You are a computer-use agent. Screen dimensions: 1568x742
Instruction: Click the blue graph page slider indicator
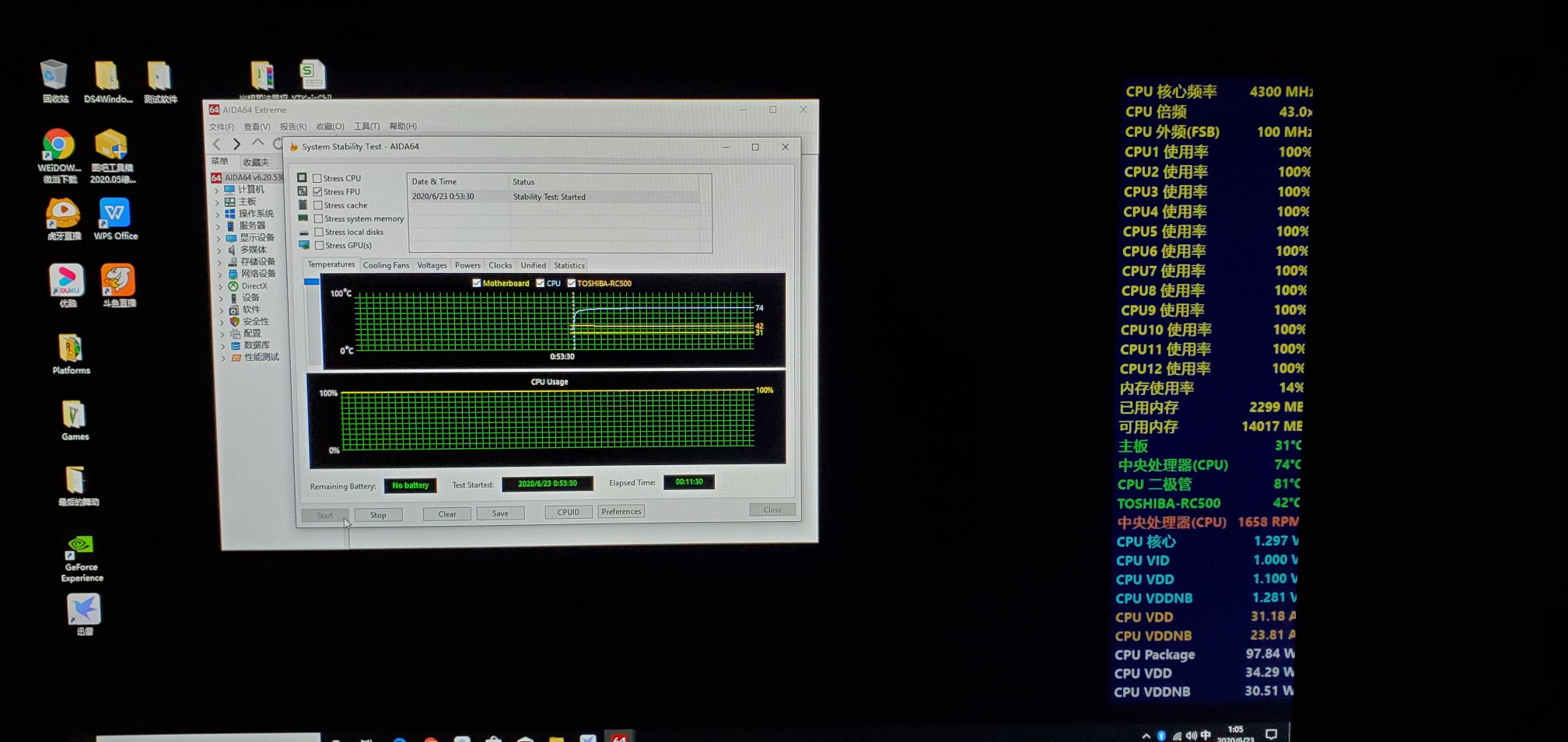pos(312,282)
